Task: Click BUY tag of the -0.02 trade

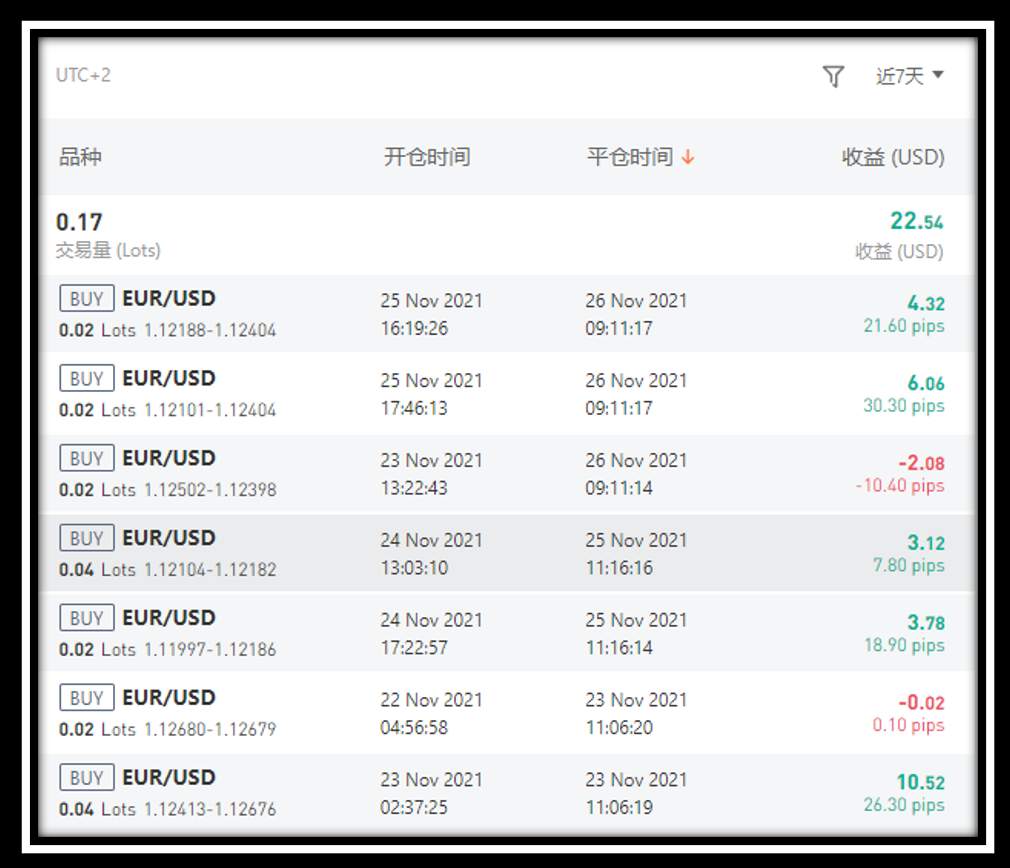Action: pos(87,697)
